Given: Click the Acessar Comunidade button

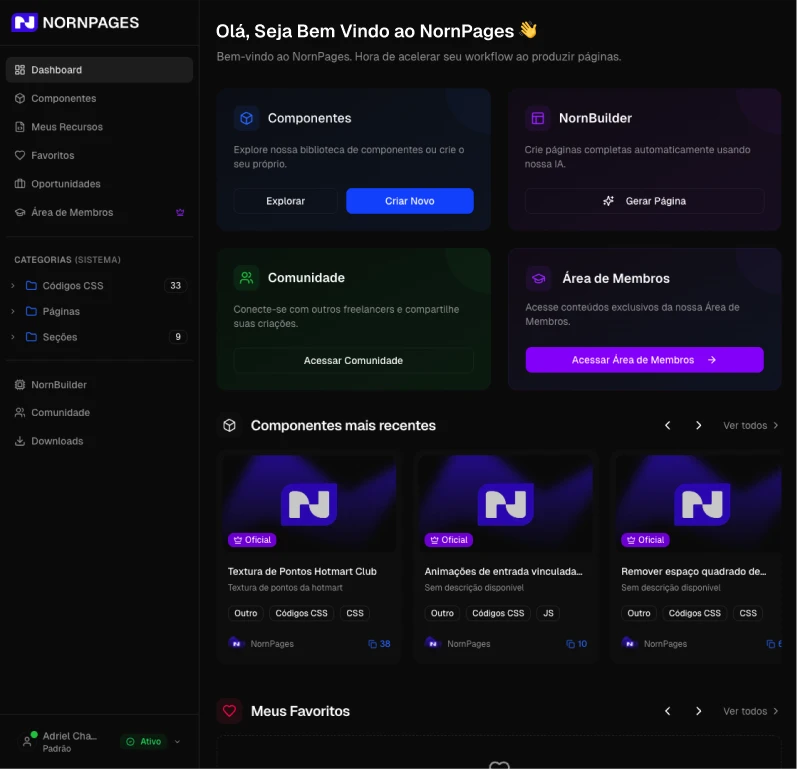Looking at the screenshot, I should tap(353, 360).
